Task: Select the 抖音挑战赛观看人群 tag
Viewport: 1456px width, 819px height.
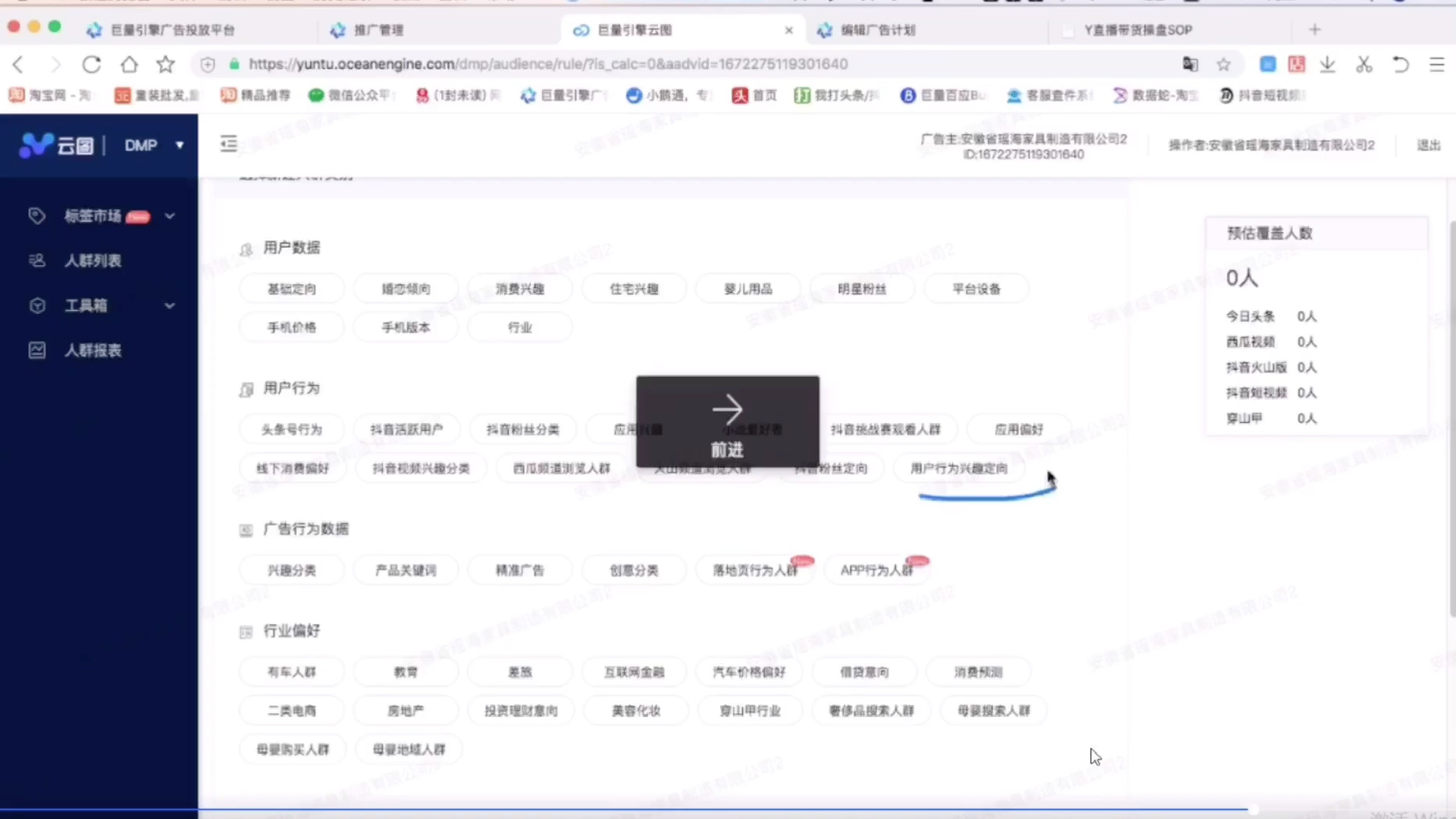Action: 885,429
